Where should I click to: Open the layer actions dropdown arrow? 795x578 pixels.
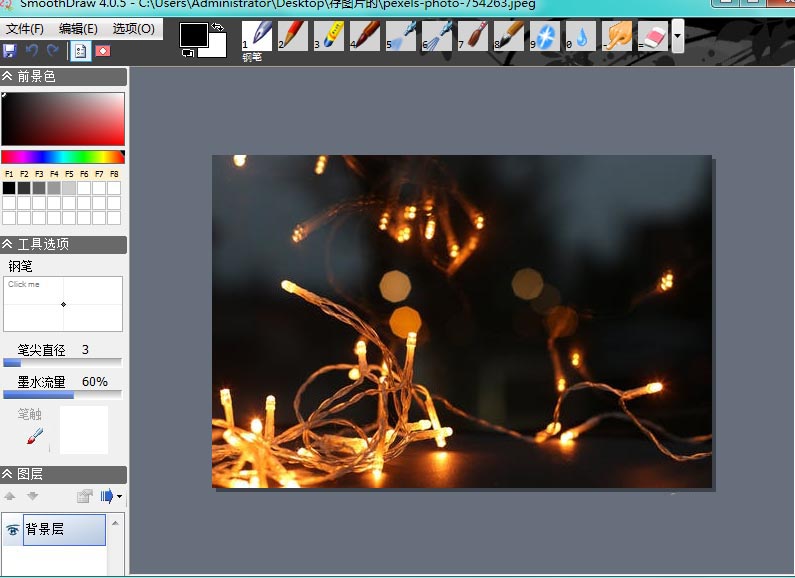click(x=120, y=496)
